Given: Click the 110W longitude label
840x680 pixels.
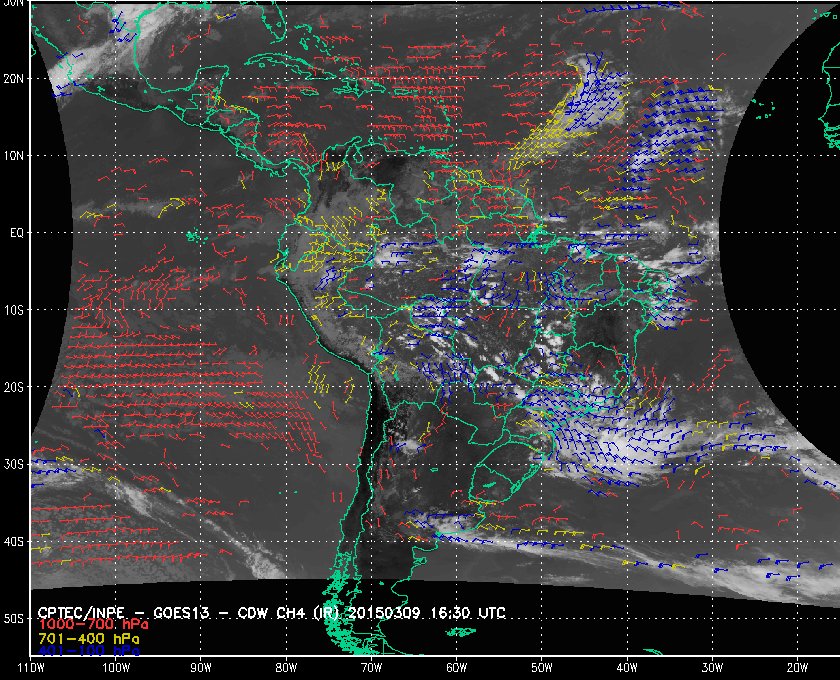Looking at the screenshot, I should click(31, 667).
